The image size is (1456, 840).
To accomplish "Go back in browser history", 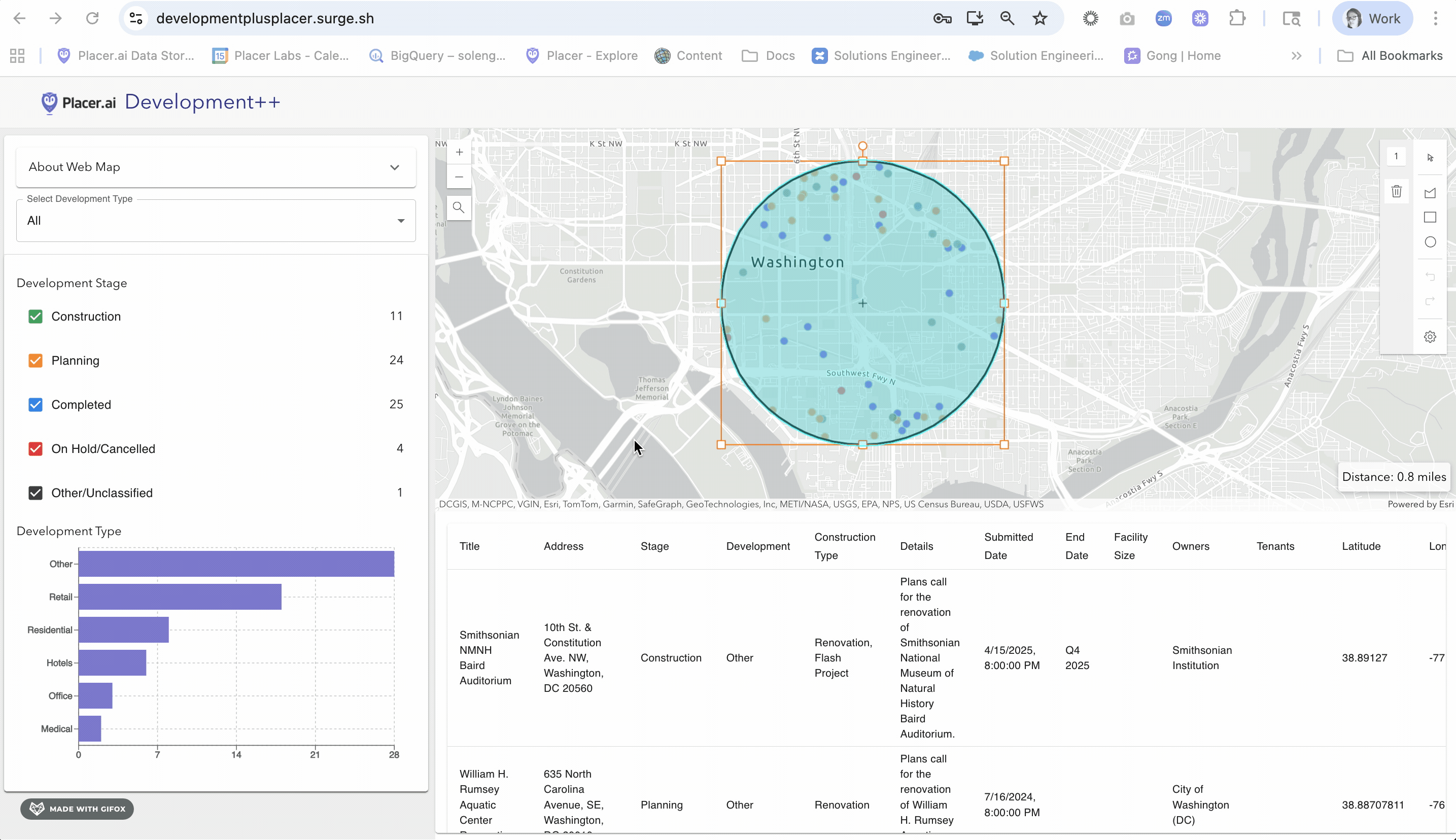I will [x=20, y=18].
